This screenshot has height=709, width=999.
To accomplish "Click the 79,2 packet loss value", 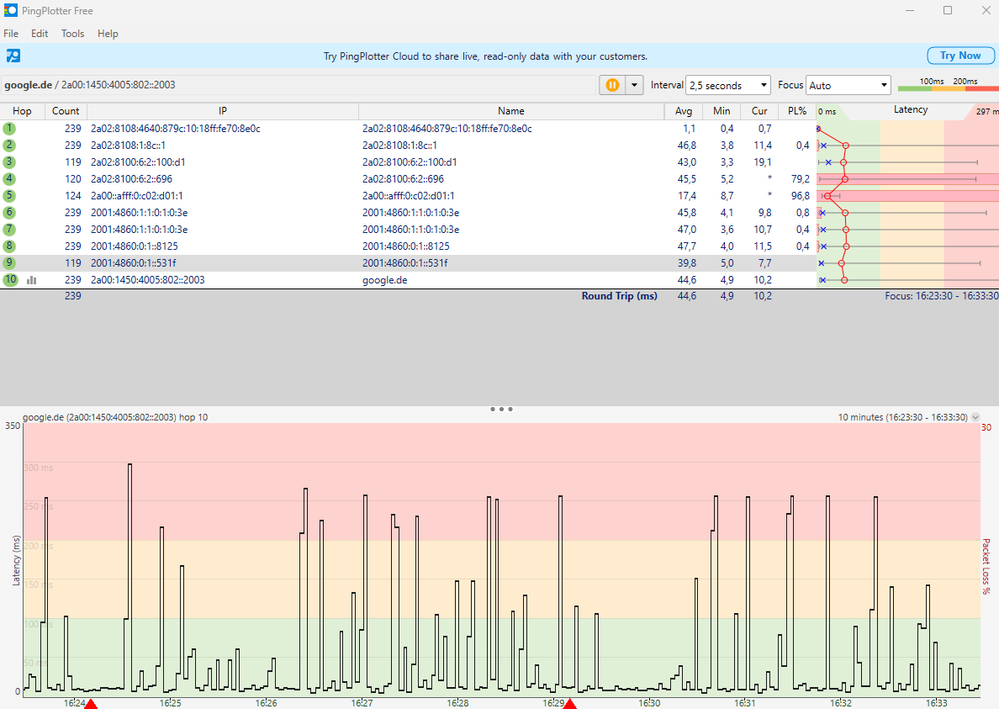I will (800, 179).
